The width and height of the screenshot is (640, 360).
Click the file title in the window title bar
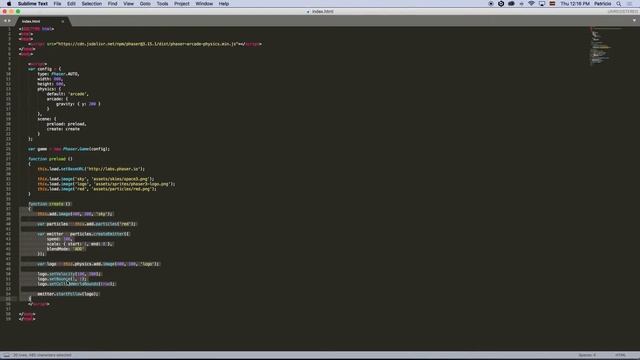pos(322,12)
